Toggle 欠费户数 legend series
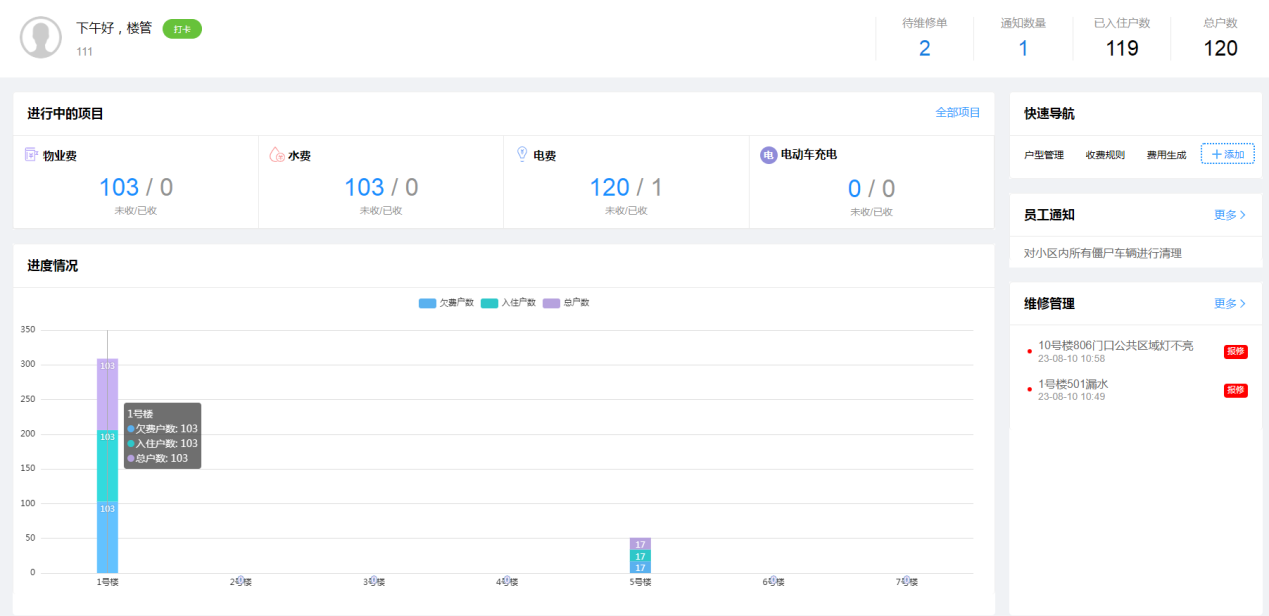The width and height of the screenshot is (1269, 616). coord(446,303)
